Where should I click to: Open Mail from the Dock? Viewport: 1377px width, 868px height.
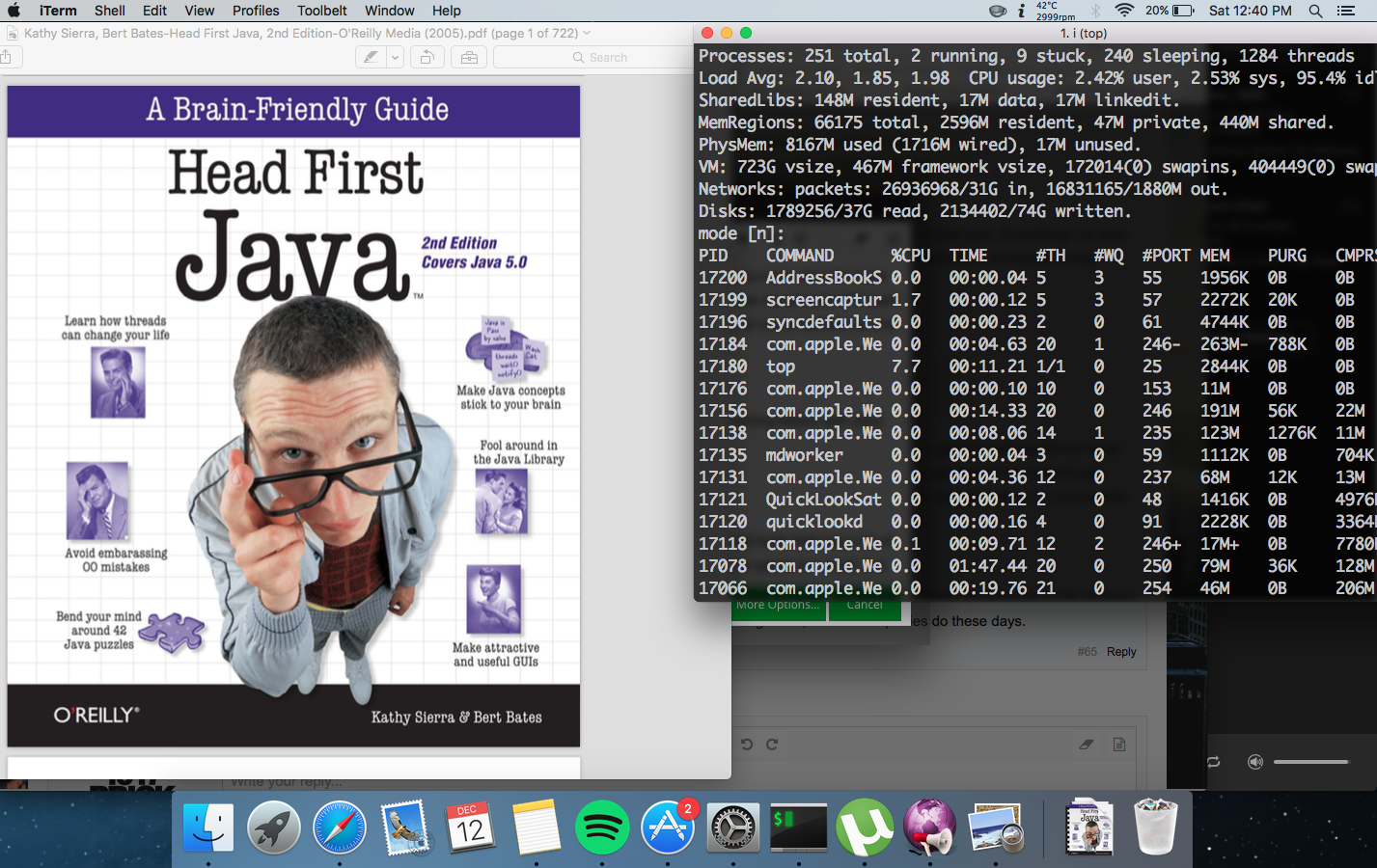pyautogui.click(x=405, y=827)
